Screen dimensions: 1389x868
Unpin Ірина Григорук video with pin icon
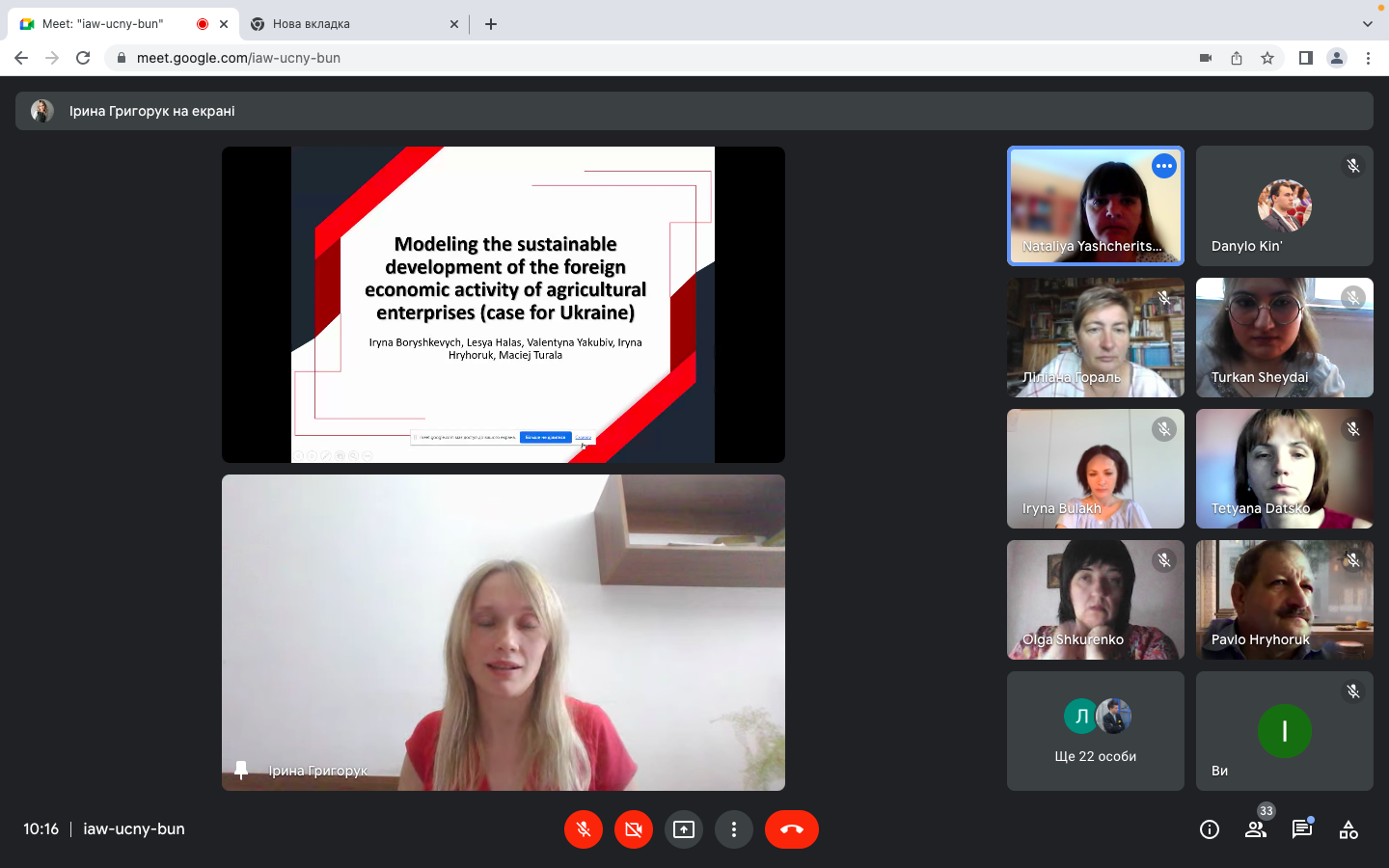tap(241, 770)
